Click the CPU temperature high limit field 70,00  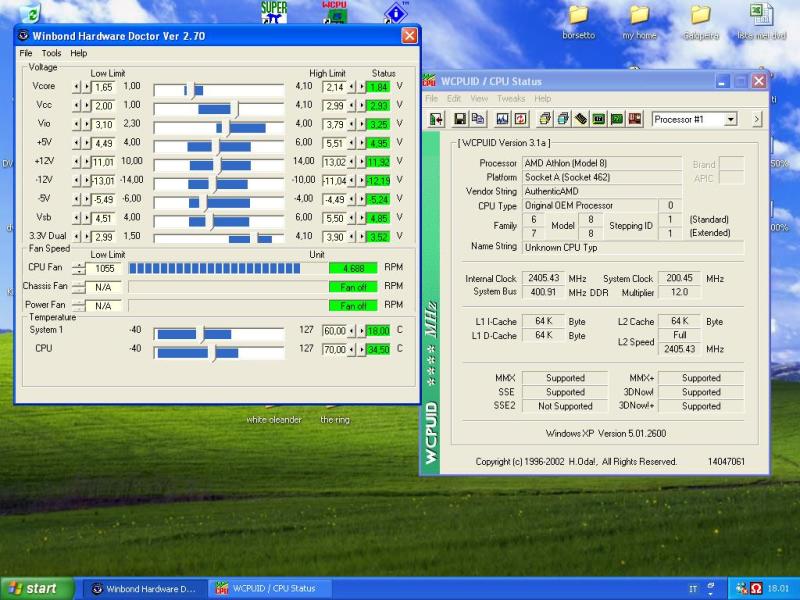pos(334,349)
